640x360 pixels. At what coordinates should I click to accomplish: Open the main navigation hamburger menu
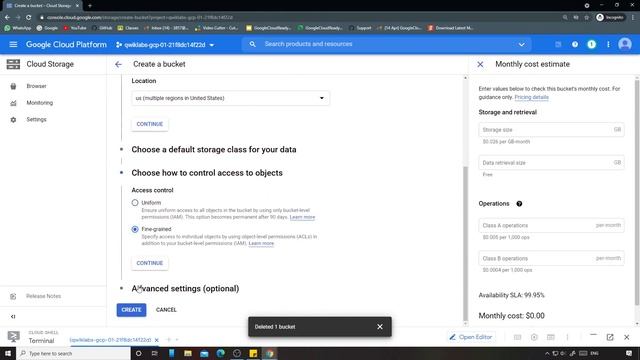(13, 44)
